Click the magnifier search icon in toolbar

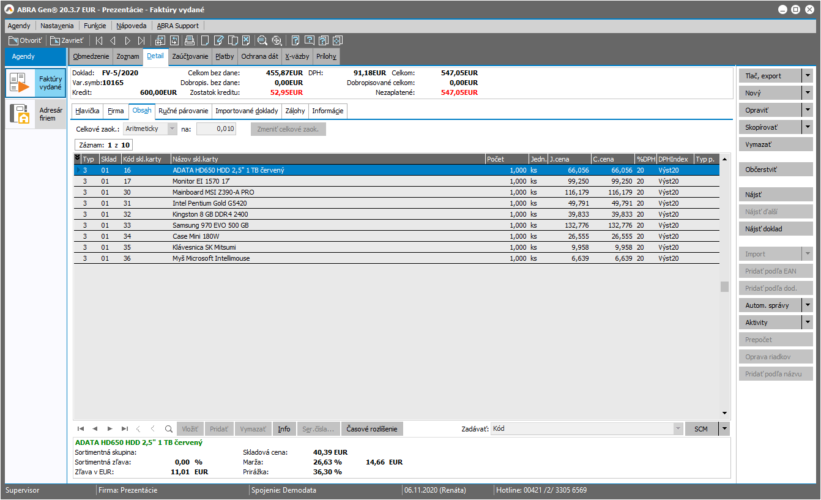pos(261,41)
